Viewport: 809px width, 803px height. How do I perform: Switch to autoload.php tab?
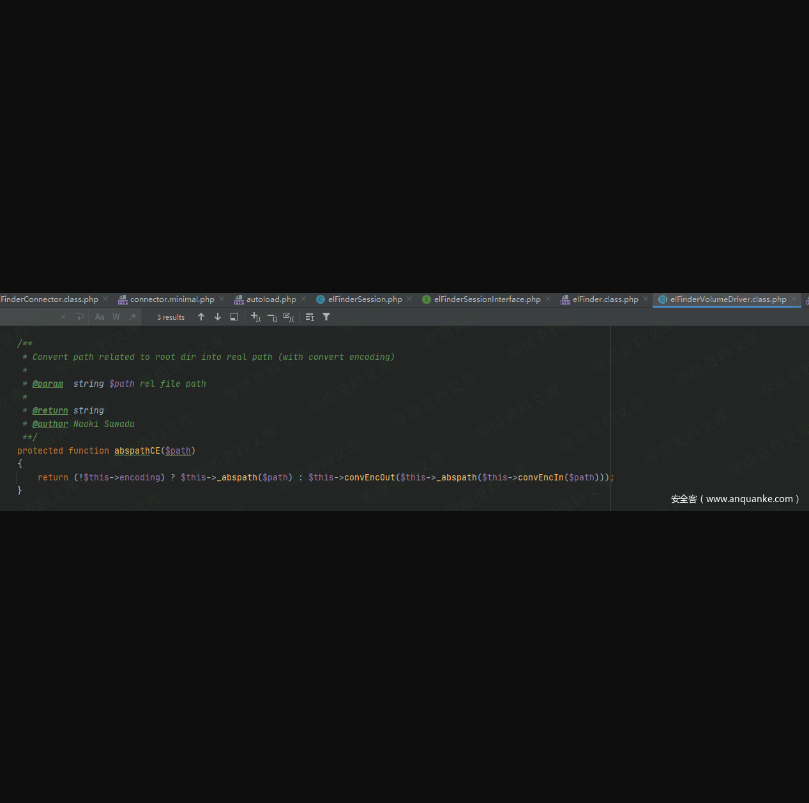click(270, 299)
